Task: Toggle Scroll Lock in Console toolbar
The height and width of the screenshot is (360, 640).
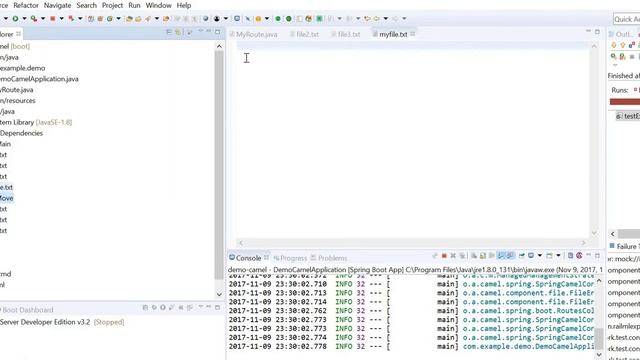Action: [482, 256]
